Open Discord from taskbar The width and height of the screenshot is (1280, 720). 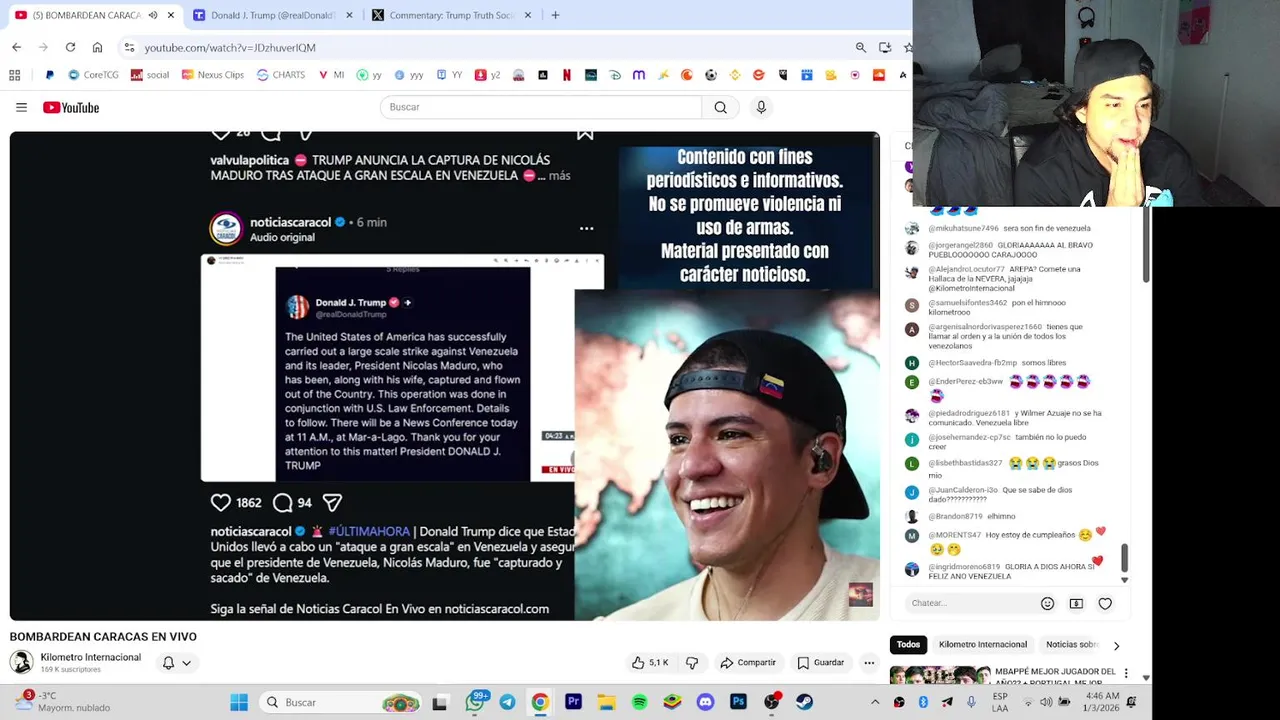(705, 702)
